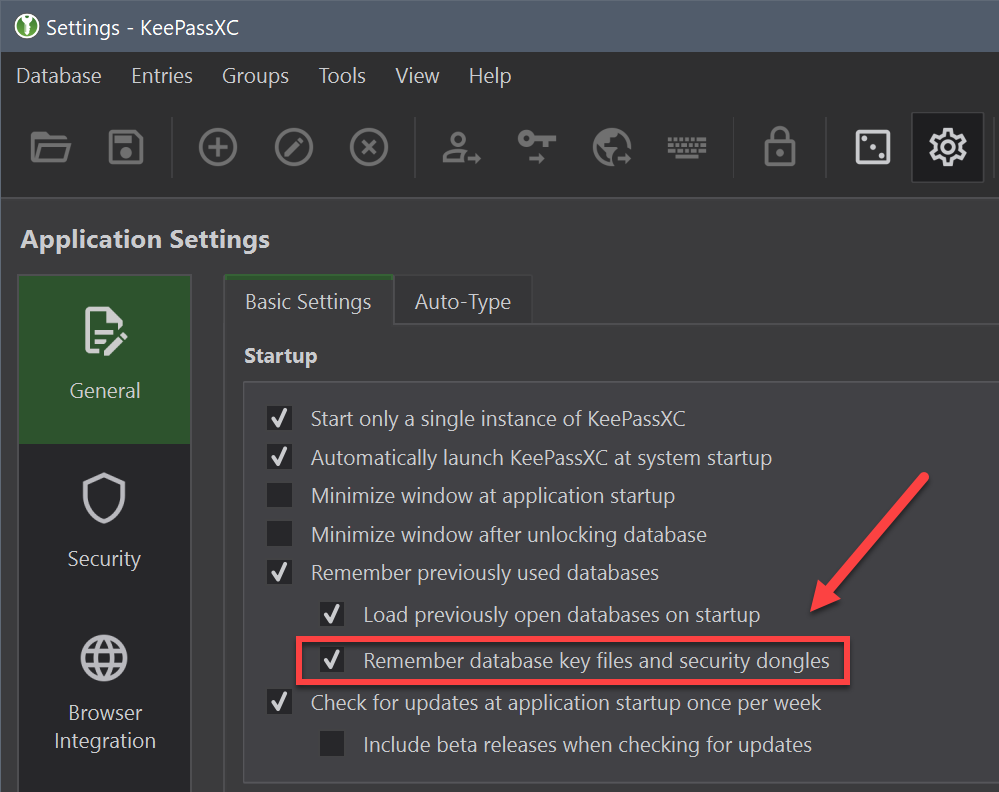Select the General settings section
This screenshot has width=999, height=792.
[x=104, y=358]
